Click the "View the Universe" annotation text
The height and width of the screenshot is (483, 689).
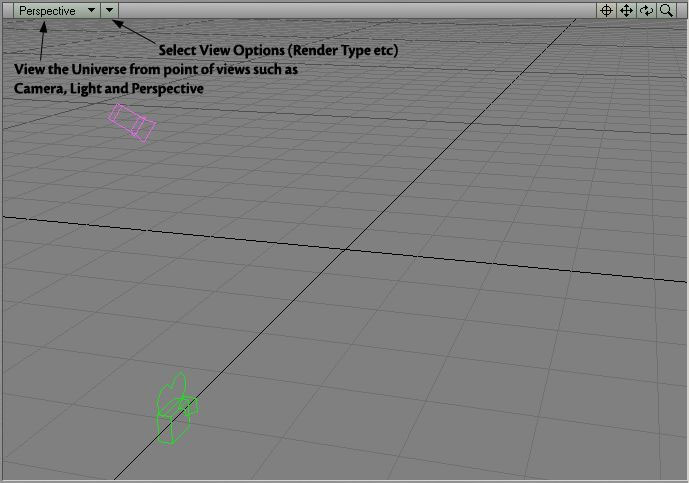tap(155, 70)
